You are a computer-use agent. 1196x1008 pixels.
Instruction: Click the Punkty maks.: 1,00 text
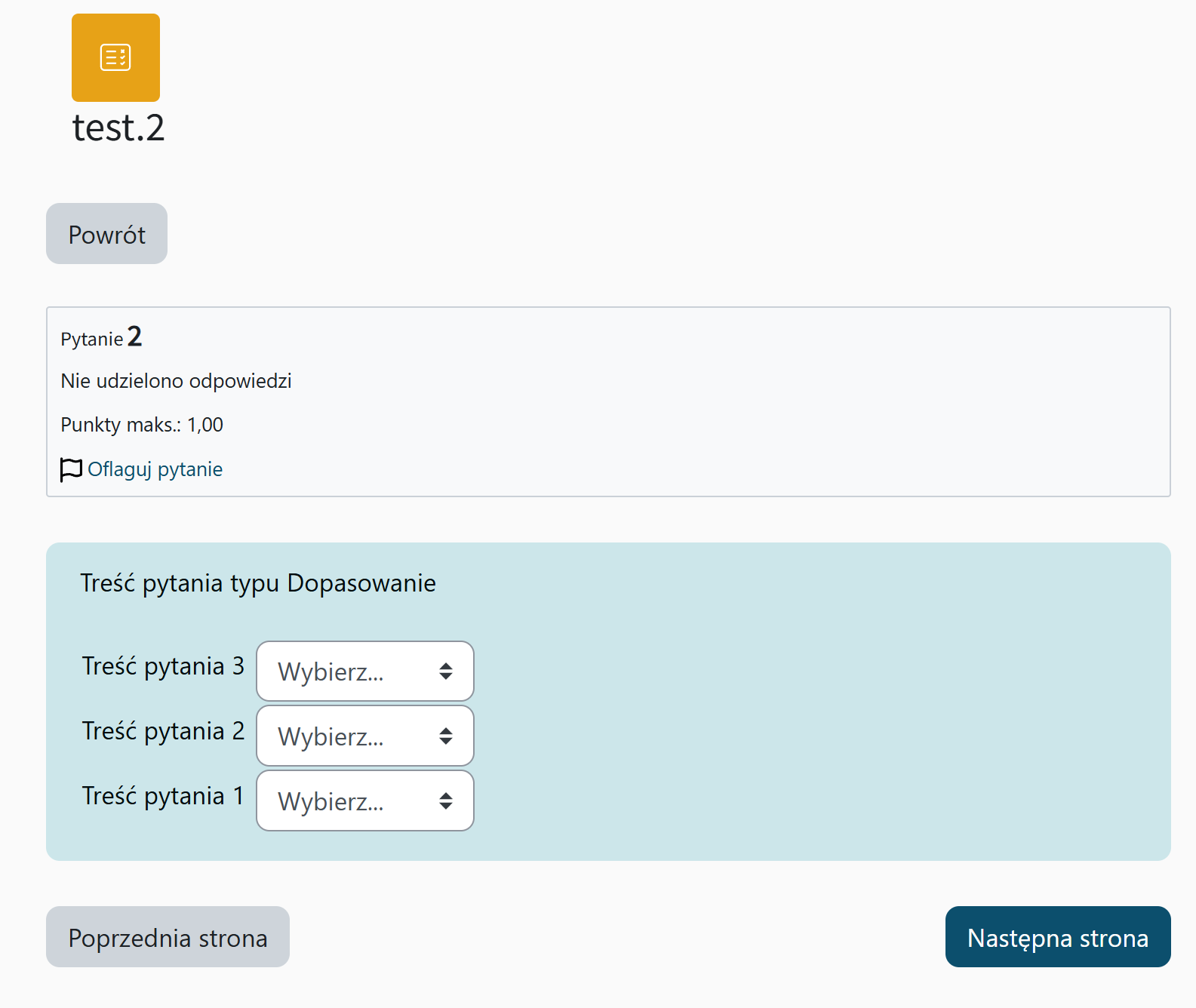(x=142, y=425)
